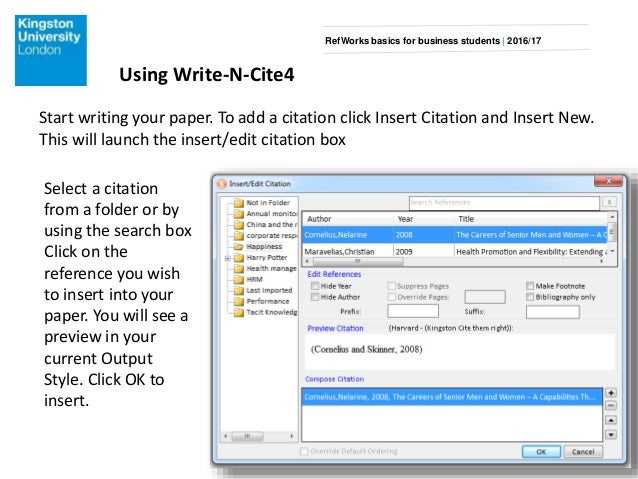
Task: Remove citation with the minus button
Action: (x=611, y=406)
